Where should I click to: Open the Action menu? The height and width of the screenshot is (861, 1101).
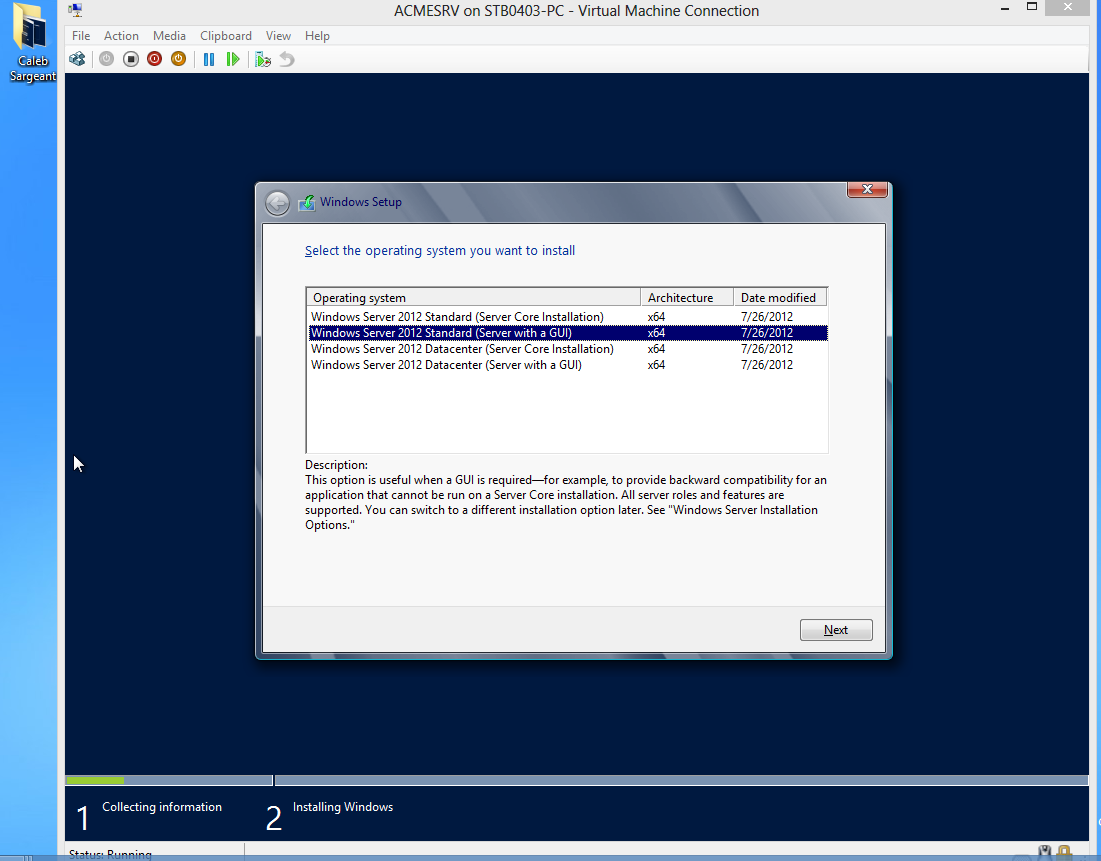point(121,36)
